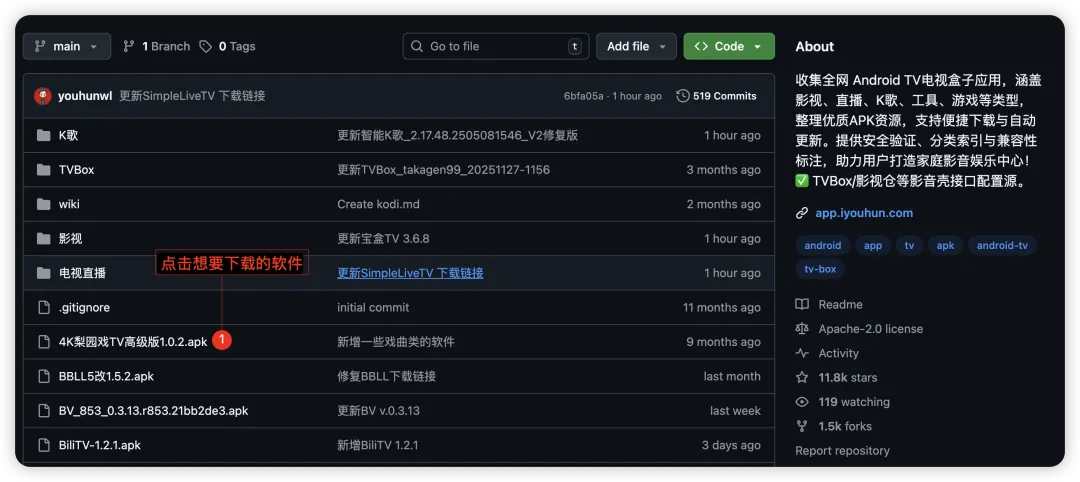Image resolution: width=1080 pixels, height=482 pixels.
Task: Open commit message 更新BV v.0.3.13
Action: (x=378, y=411)
